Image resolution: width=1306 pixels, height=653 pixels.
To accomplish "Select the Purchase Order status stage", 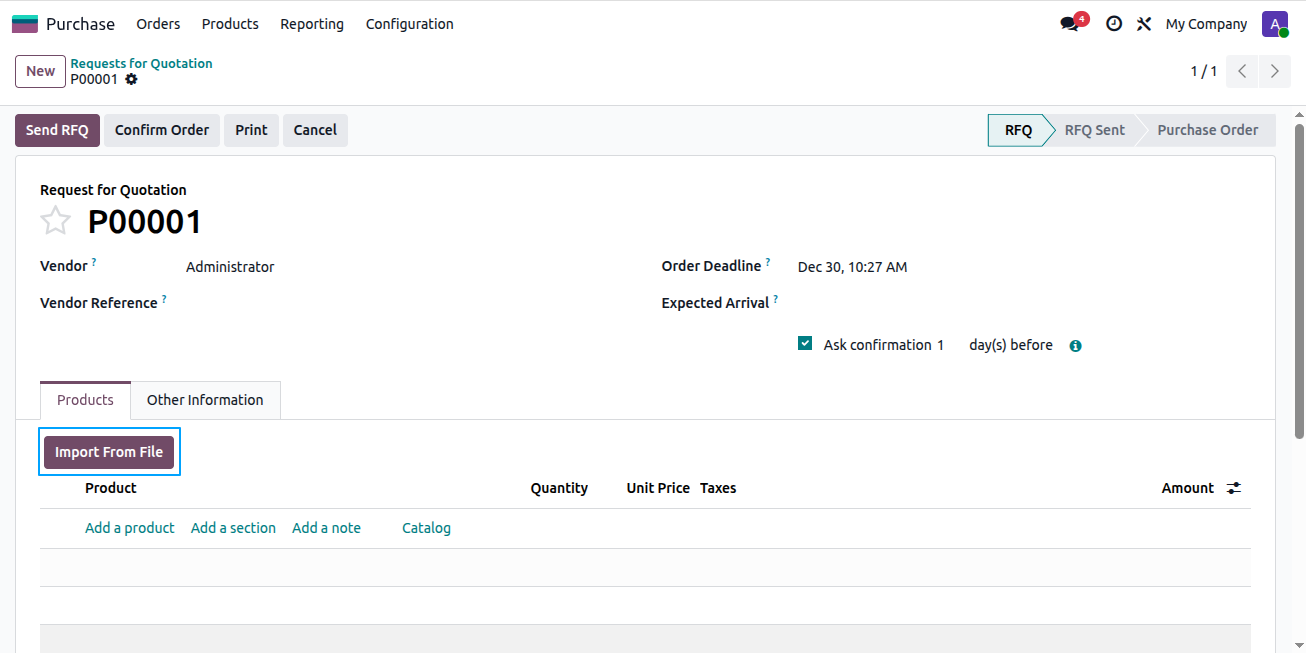I will click(1207, 130).
